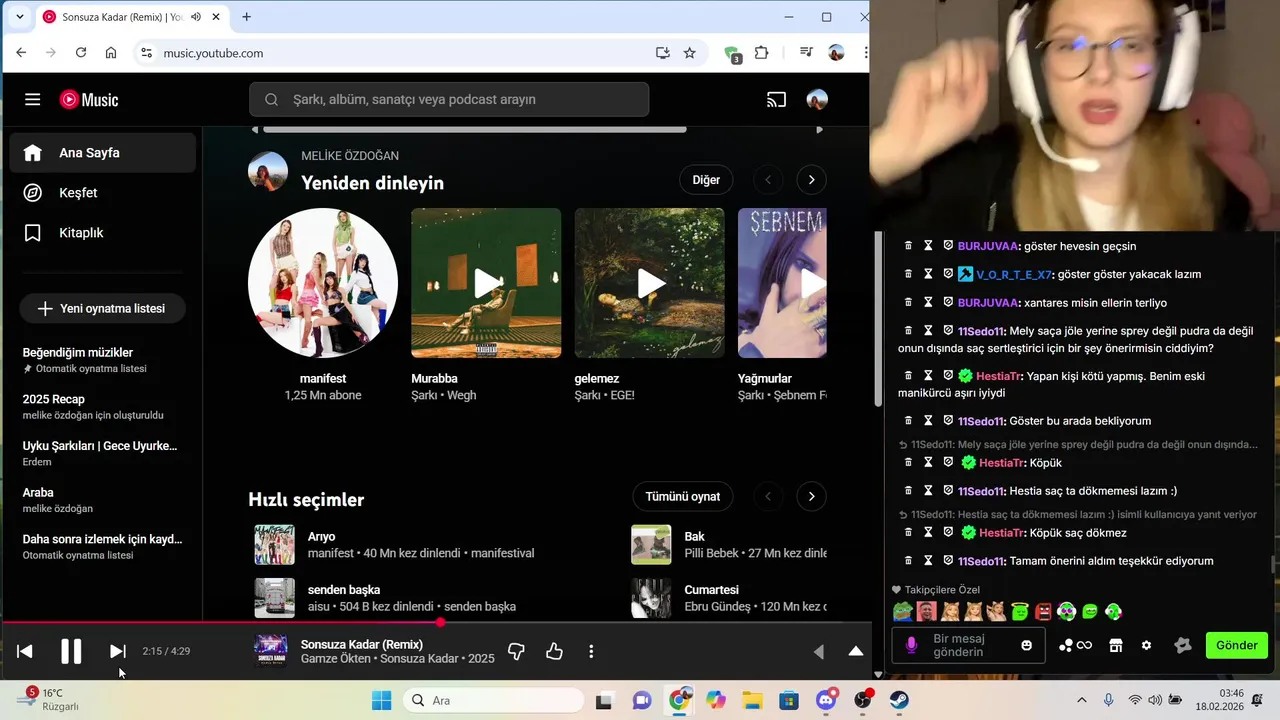Go back in browser history
Screen dimensions: 1280x720
click(21, 53)
